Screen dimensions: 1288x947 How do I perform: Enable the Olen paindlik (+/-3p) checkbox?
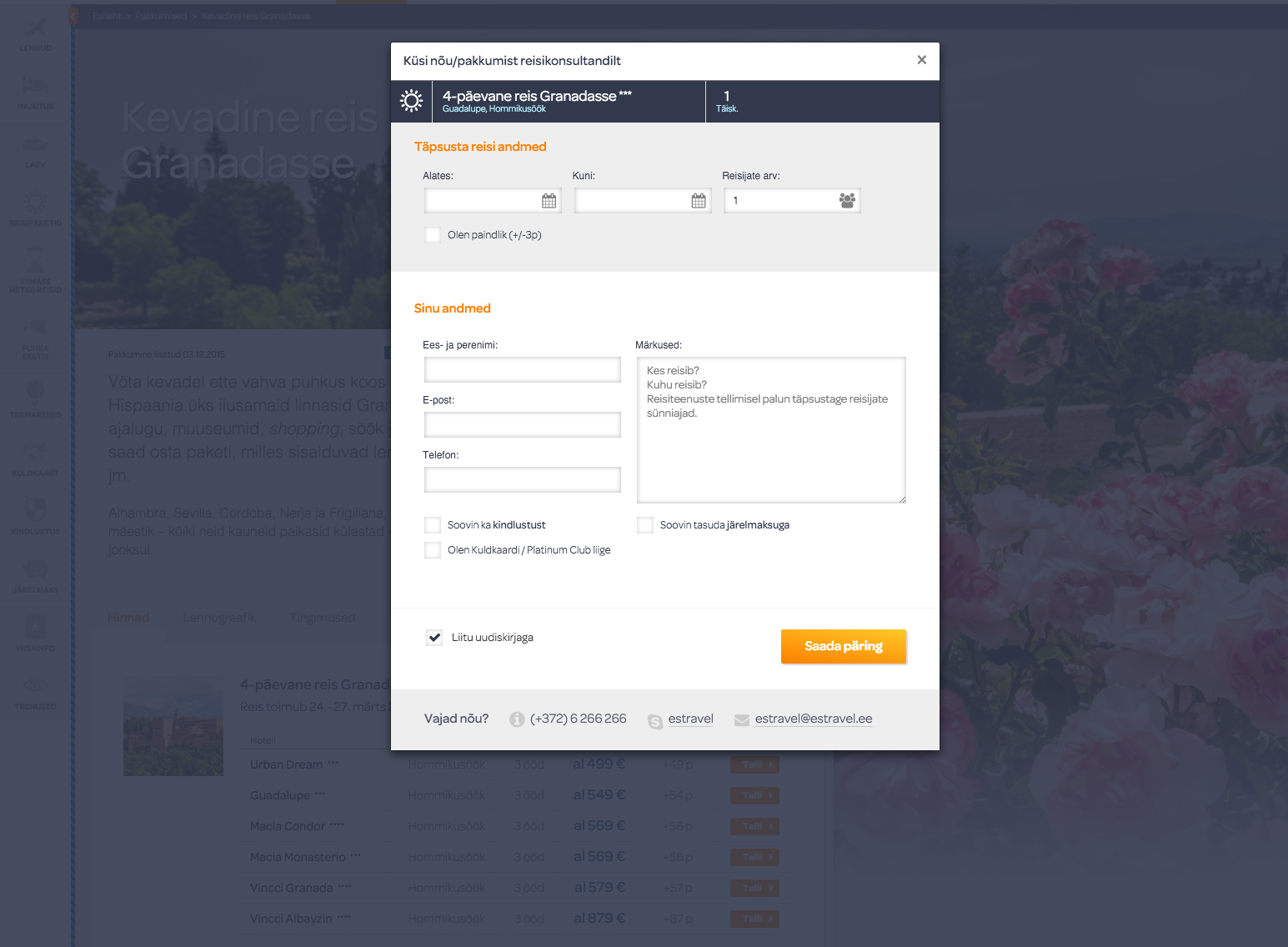(x=433, y=235)
